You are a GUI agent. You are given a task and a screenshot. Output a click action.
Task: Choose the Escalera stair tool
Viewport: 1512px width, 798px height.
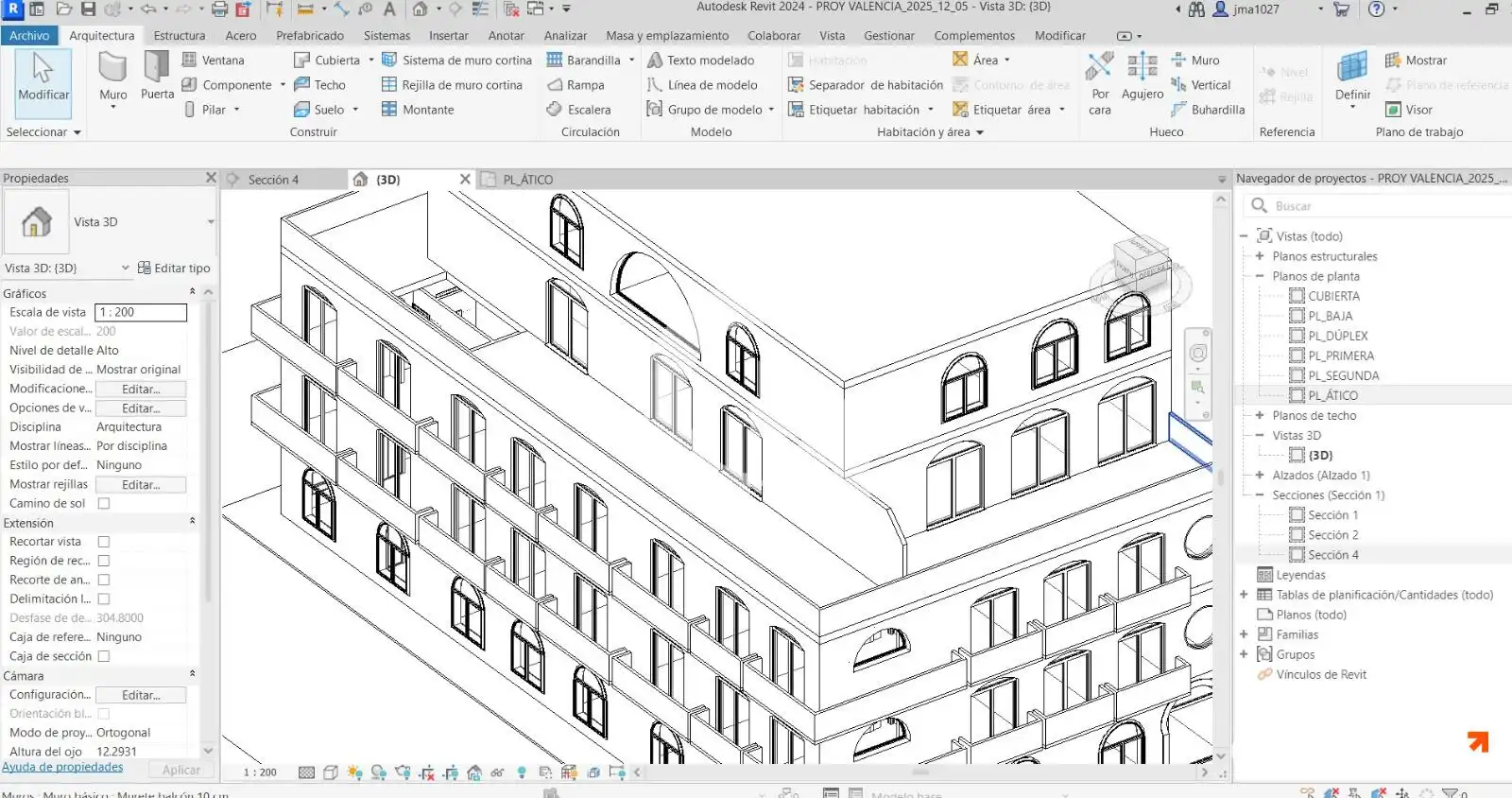tap(578, 110)
